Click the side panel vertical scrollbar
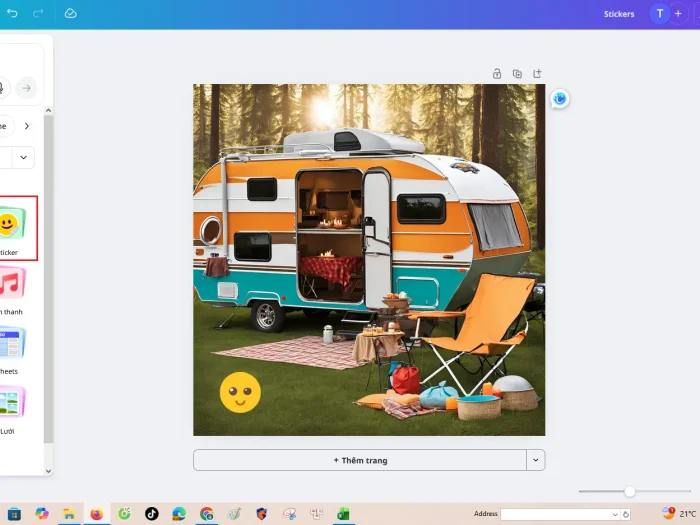 coord(48,279)
